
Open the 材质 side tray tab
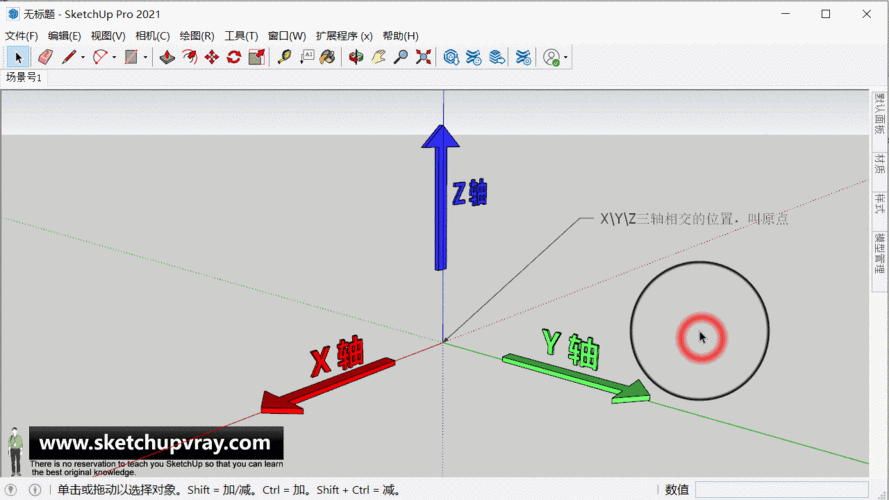click(879, 163)
